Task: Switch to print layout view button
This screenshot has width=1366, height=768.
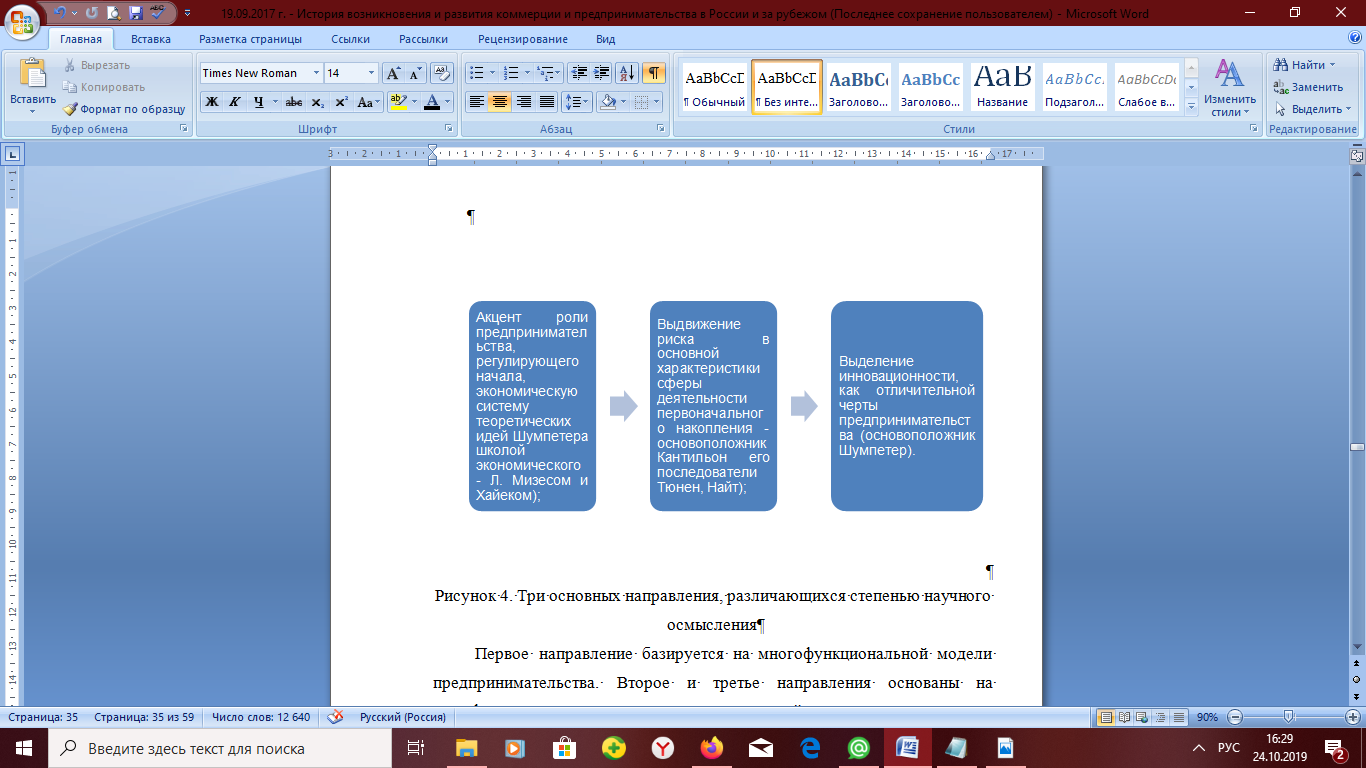Action: 1106,717
